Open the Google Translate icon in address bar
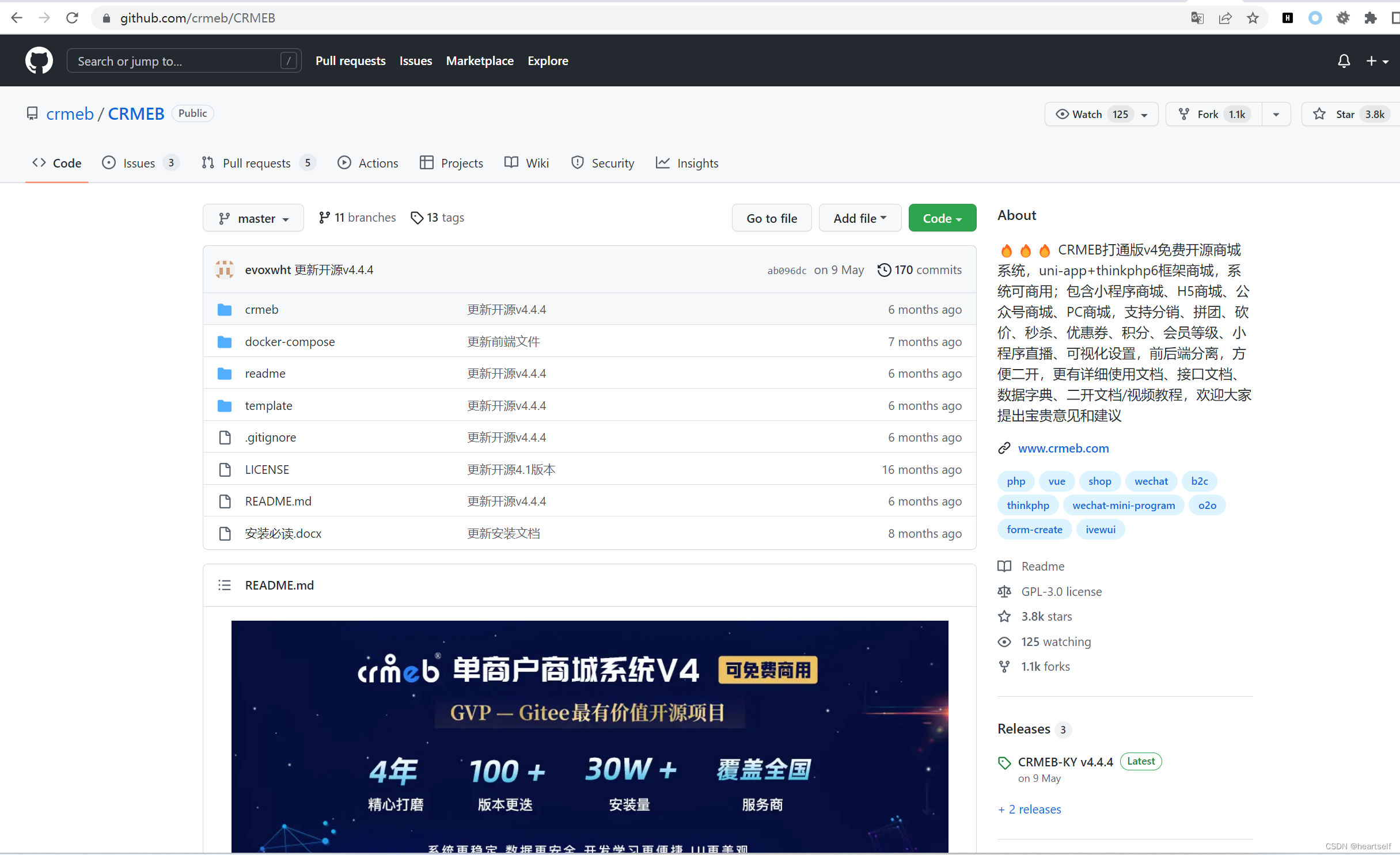The image size is (1400, 855). click(x=1197, y=18)
